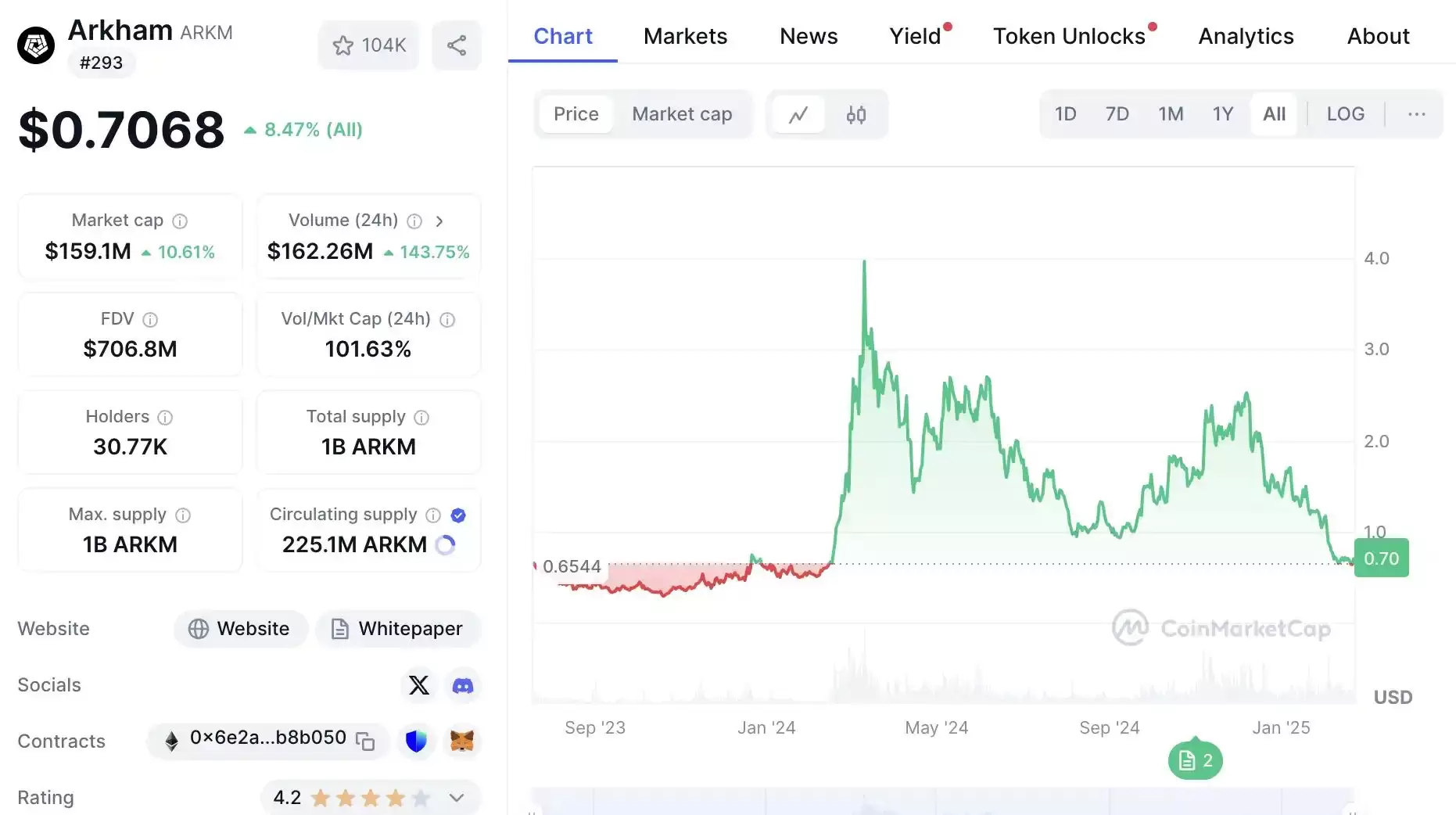
Task: Click the blue shield security icon
Action: pyautogui.click(x=416, y=740)
